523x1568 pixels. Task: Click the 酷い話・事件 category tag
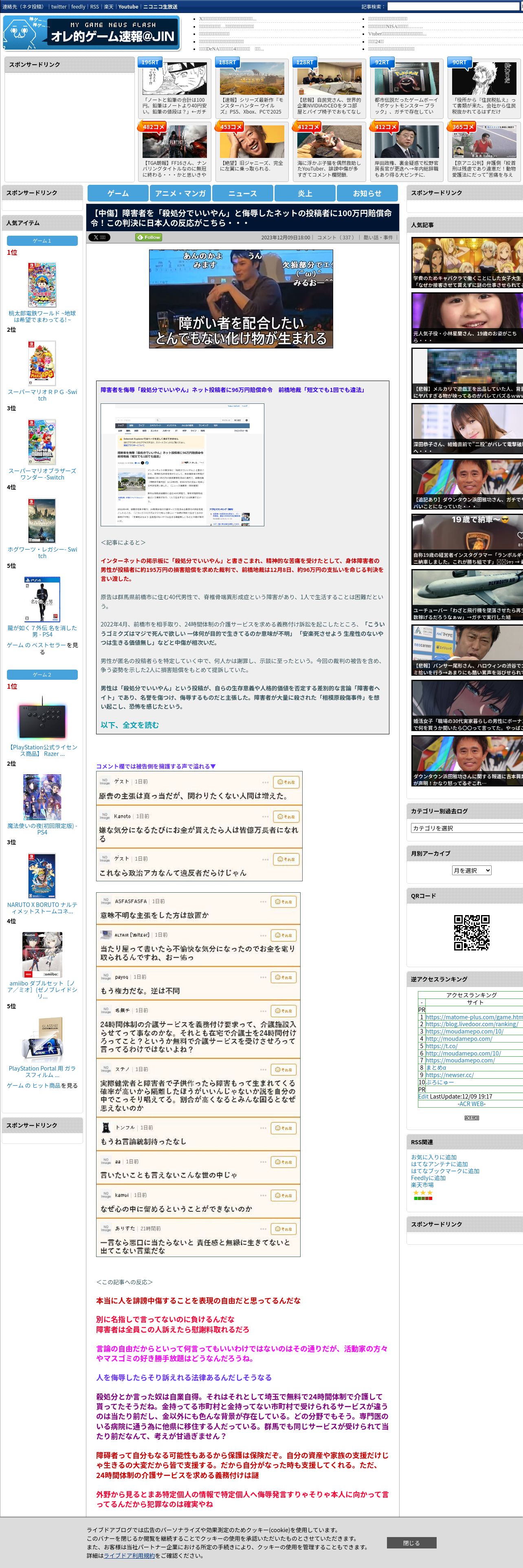pos(379,238)
